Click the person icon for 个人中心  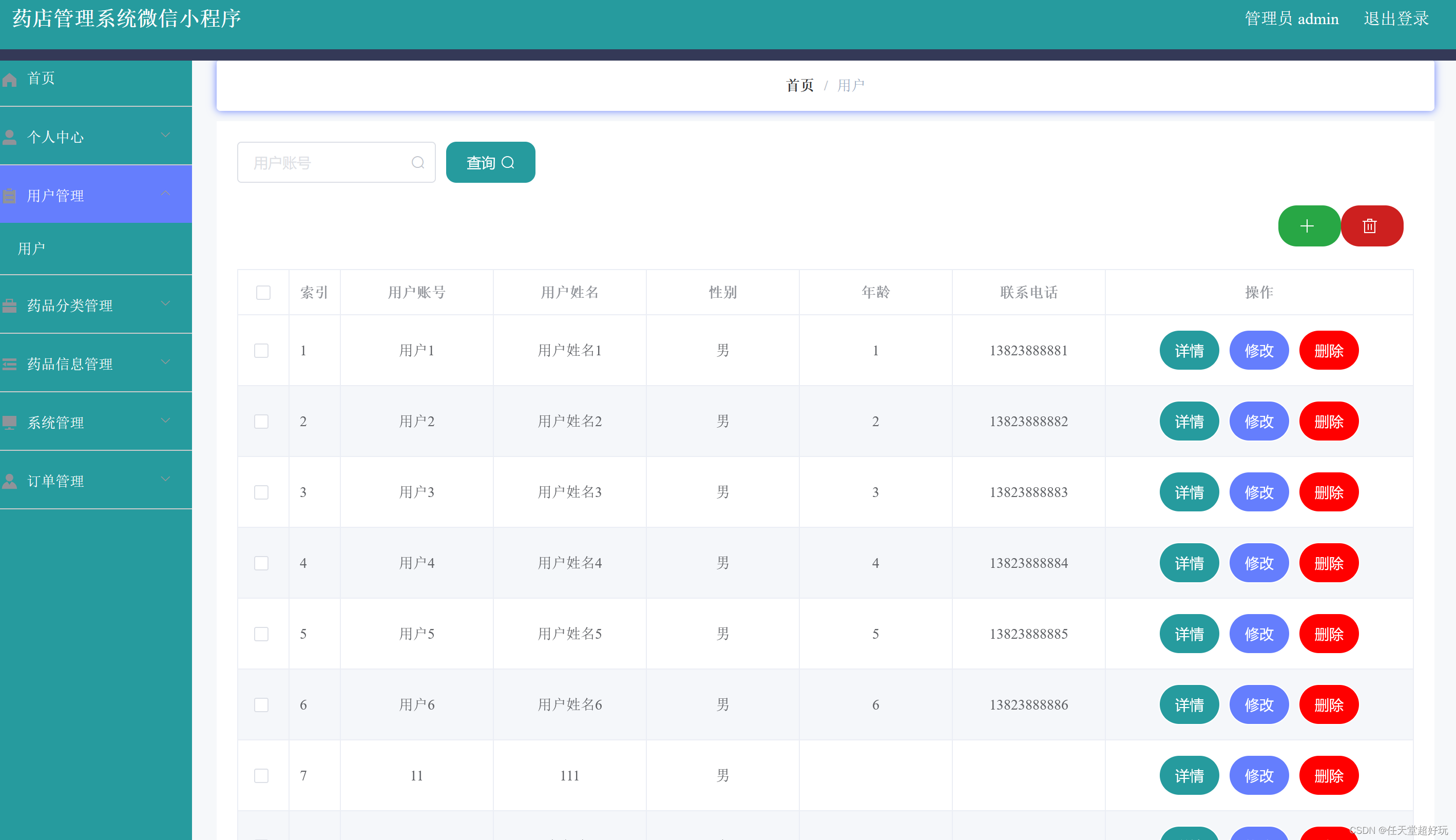[x=9, y=137]
